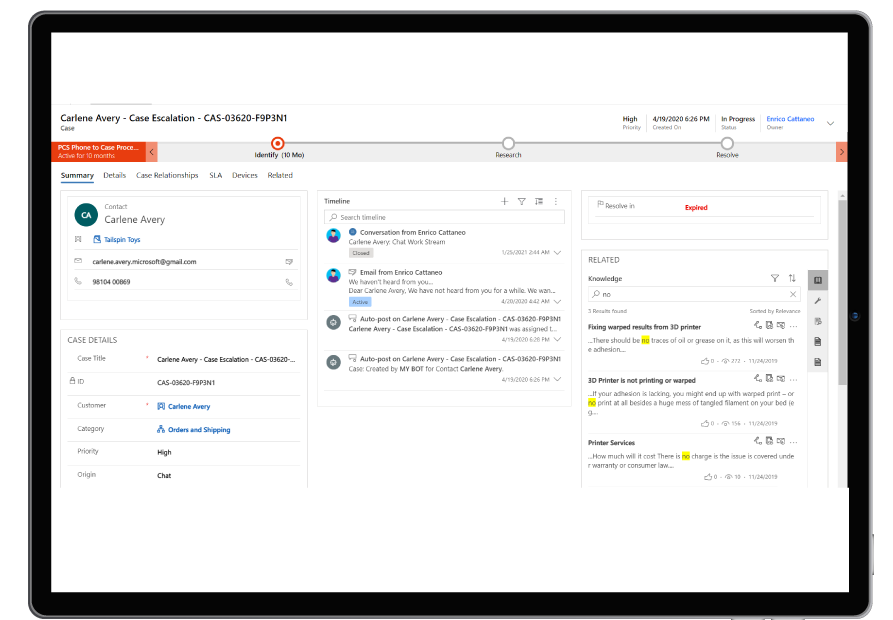This screenshot has width=893, height=620.
Task: Link the 'Printer Services' article to case
Action: click(x=757, y=441)
